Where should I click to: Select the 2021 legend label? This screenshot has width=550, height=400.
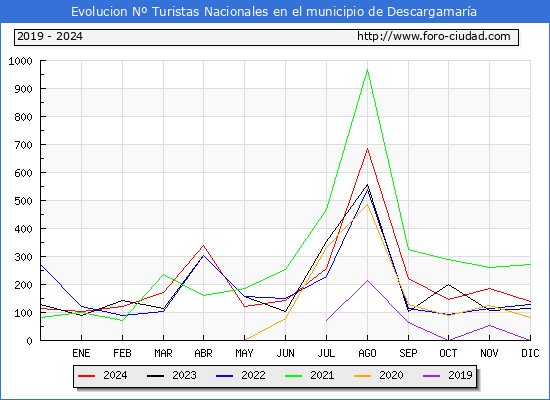(322, 375)
